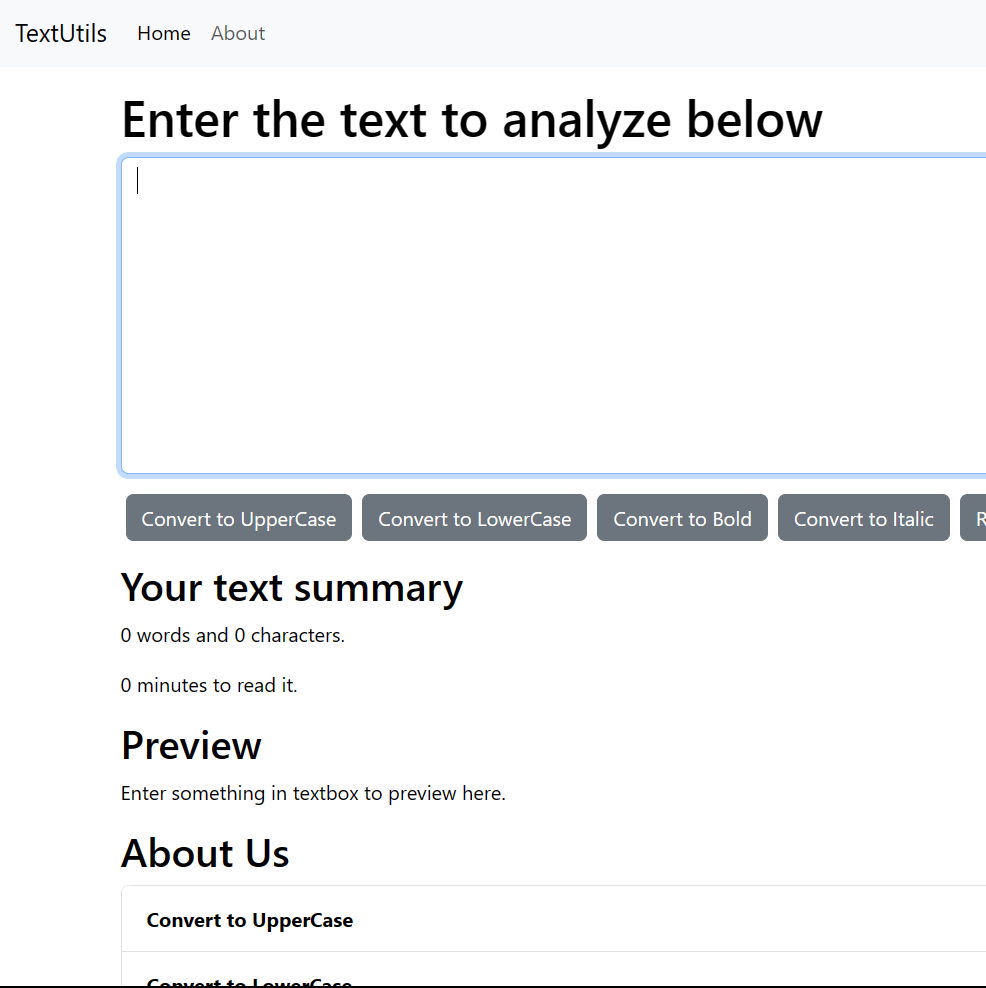The width and height of the screenshot is (986, 988).
Task: Click the Preview section heading
Action: [x=191, y=746]
